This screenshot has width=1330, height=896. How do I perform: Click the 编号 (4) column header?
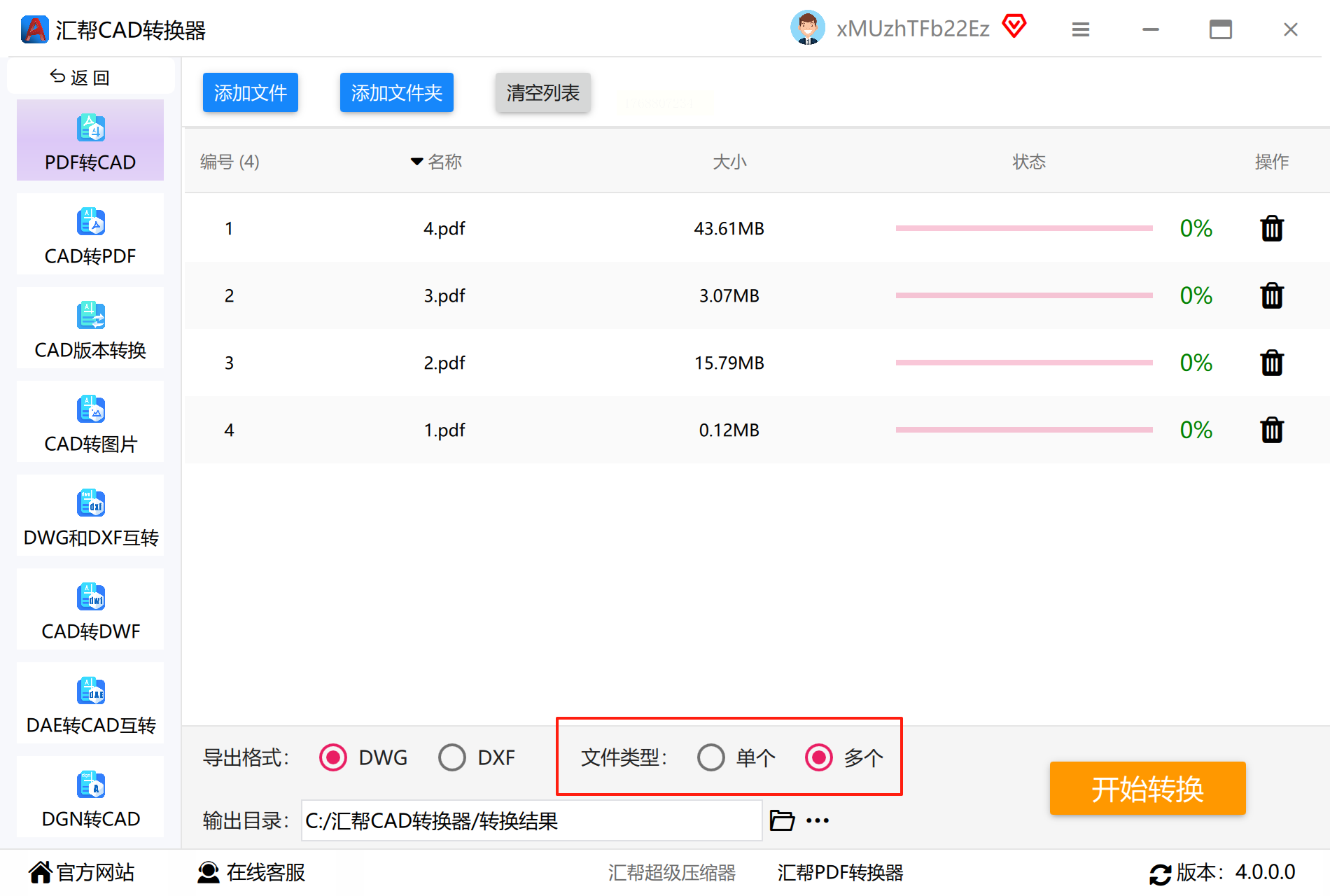230,162
